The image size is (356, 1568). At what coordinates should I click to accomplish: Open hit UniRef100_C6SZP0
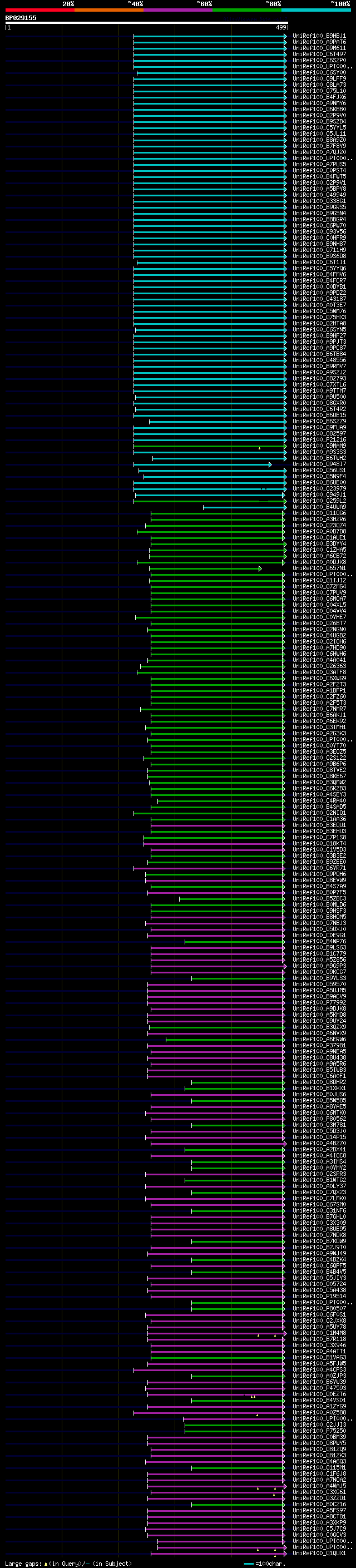(319, 60)
